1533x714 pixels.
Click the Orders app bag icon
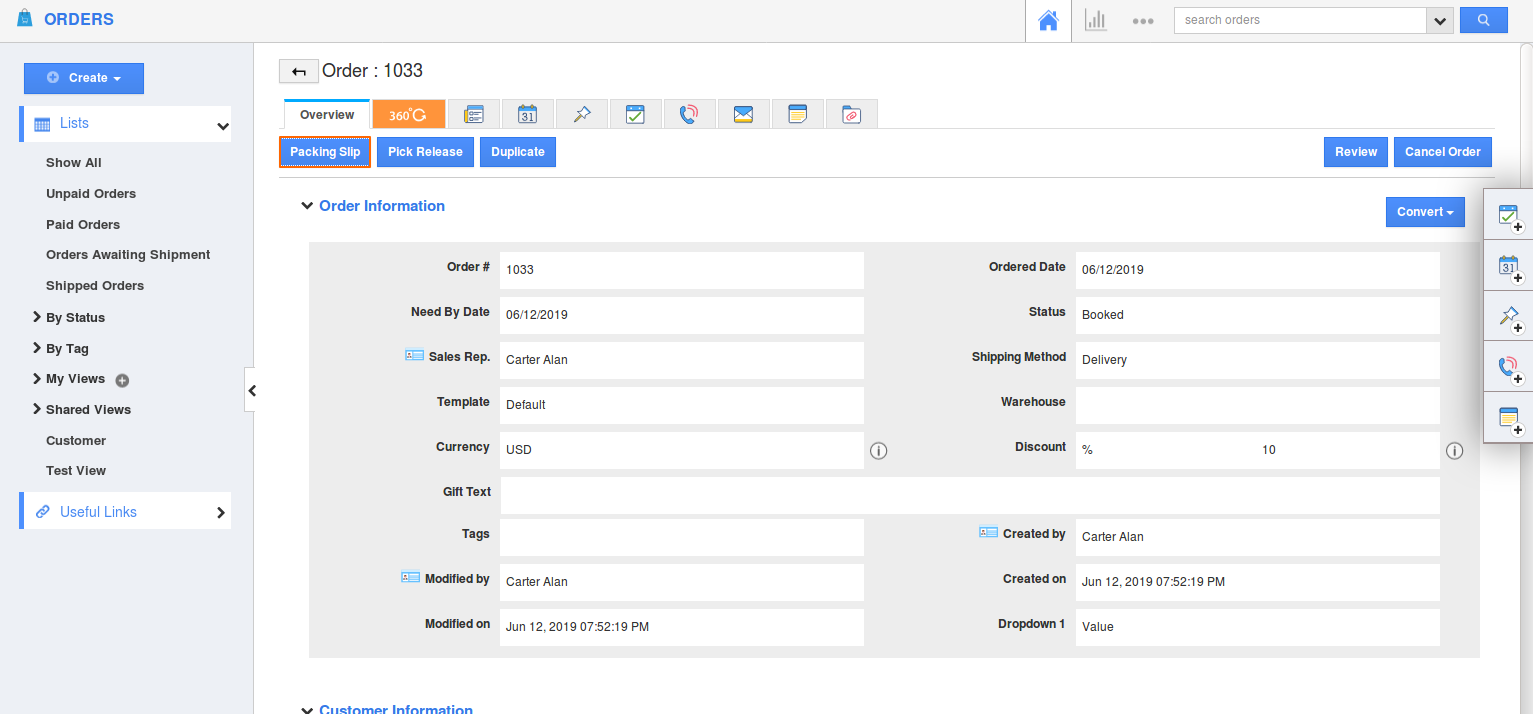click(x=24, y=19)
